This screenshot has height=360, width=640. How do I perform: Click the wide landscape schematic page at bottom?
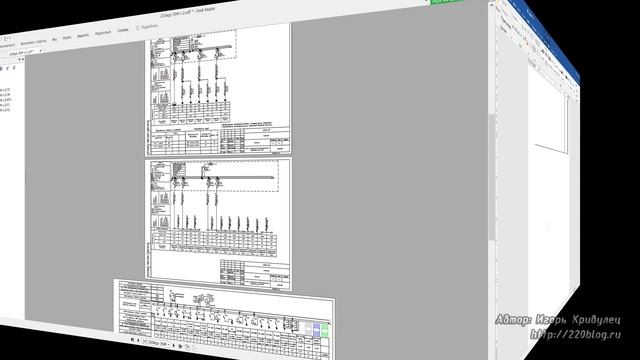click(x=224, y=319)
